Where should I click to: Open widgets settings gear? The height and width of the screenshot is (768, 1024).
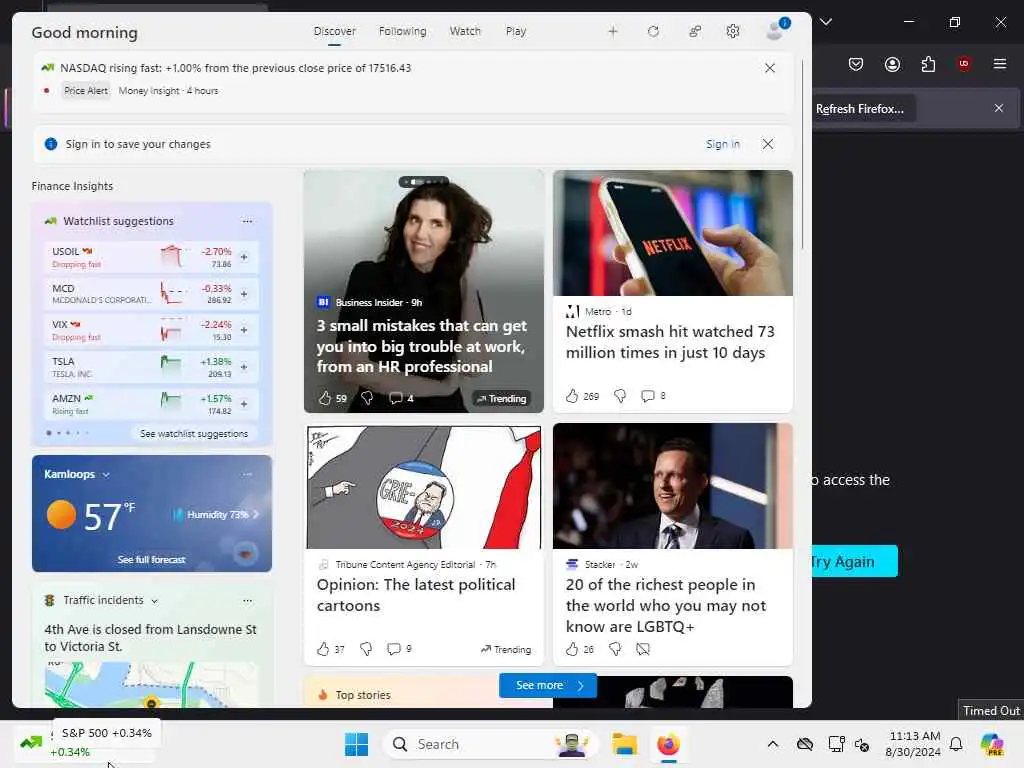click(733, 31)
